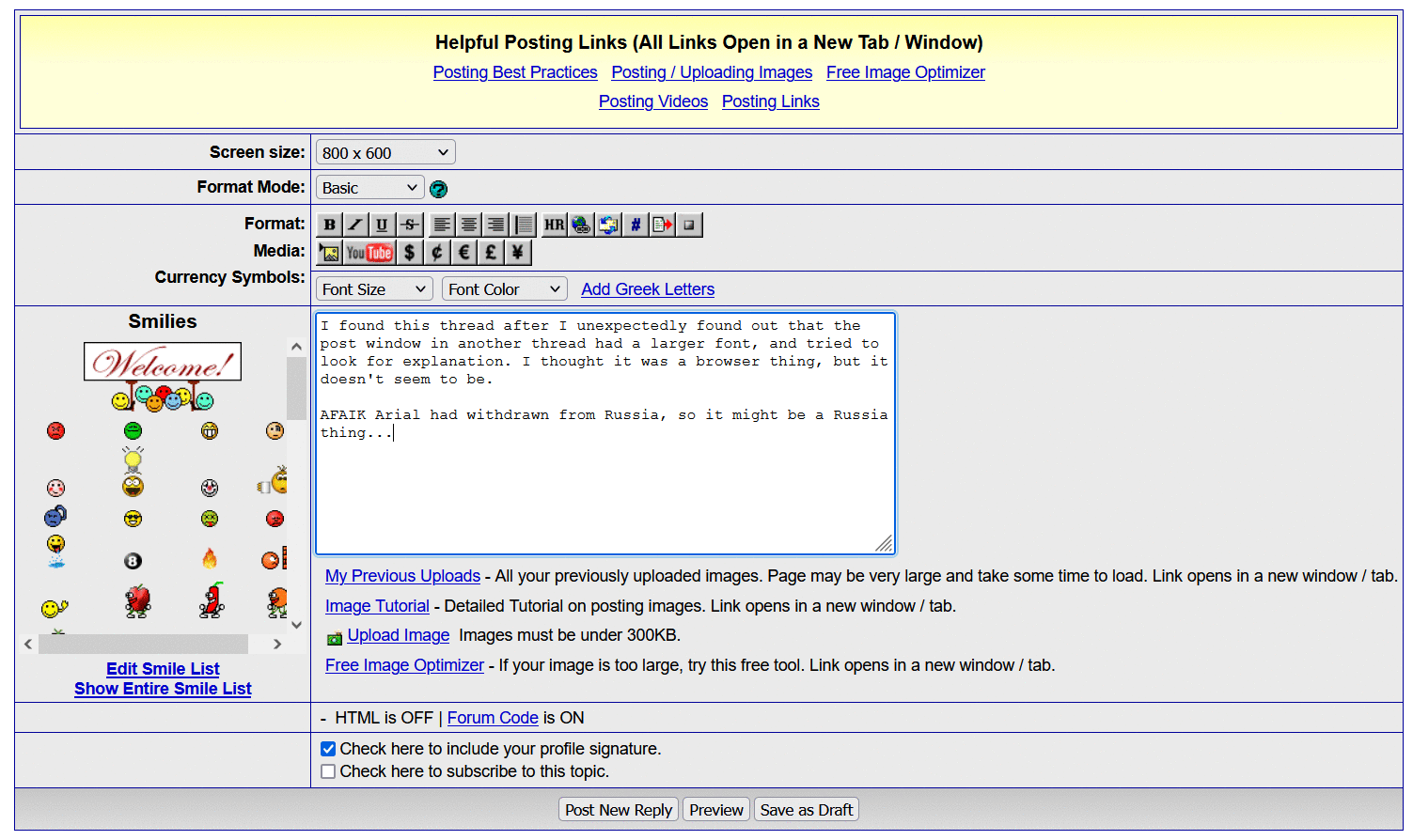Screen dimensions: 1413x840
Task: Insert the red angry face smiley
Action: click(55, 431)
